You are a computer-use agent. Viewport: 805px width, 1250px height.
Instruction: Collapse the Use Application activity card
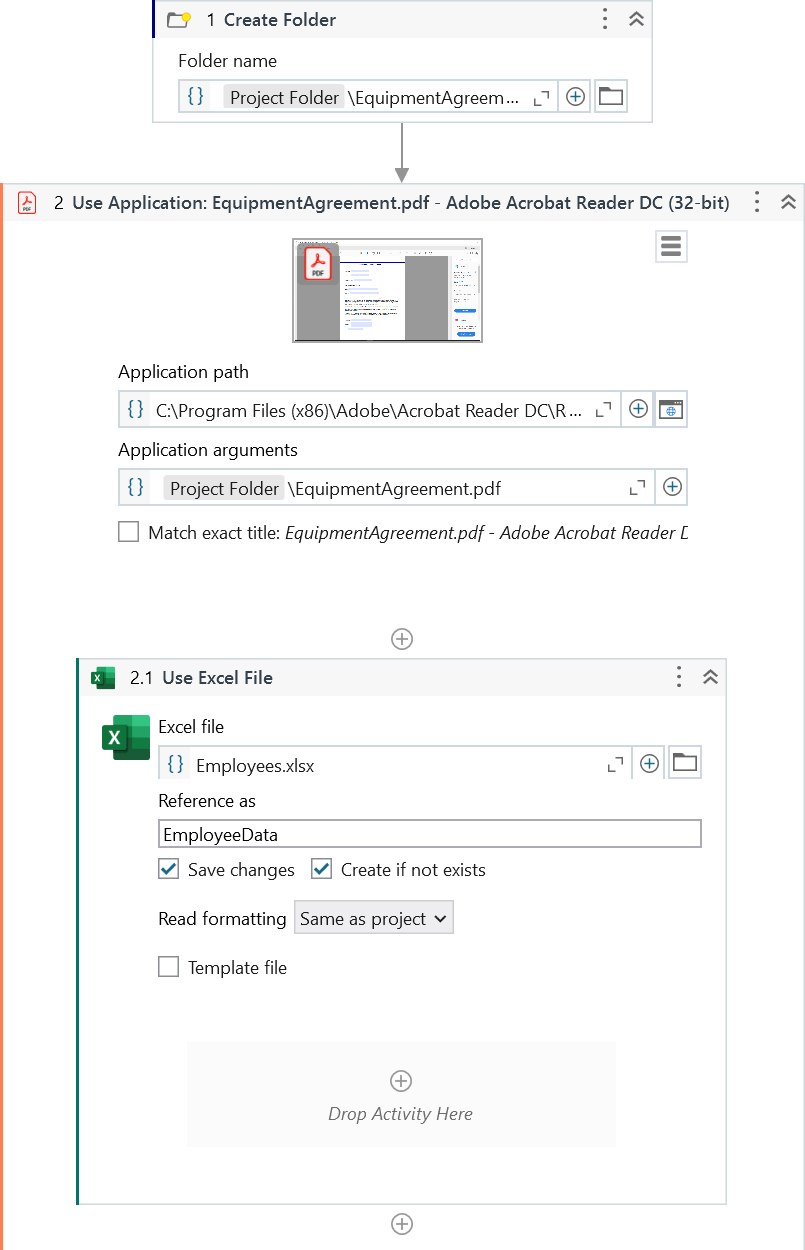(x=789, y=202)
